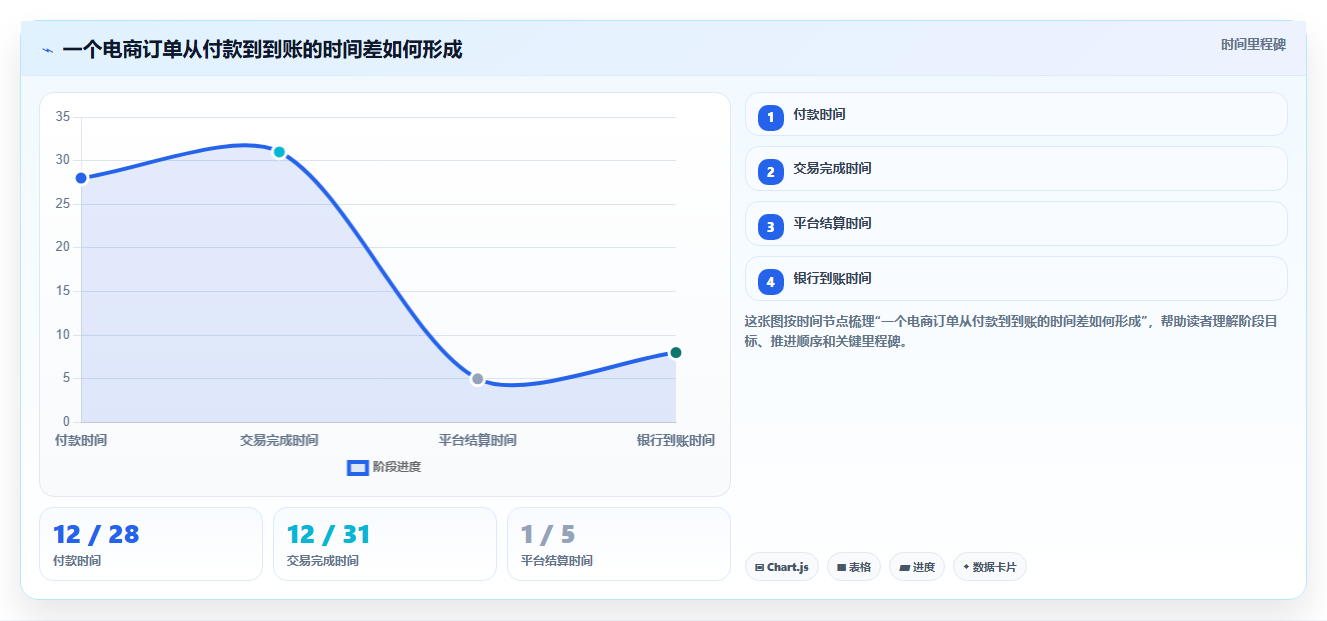
Task: Select the 付款时间 milestone row
Action: click(1016, 114)
